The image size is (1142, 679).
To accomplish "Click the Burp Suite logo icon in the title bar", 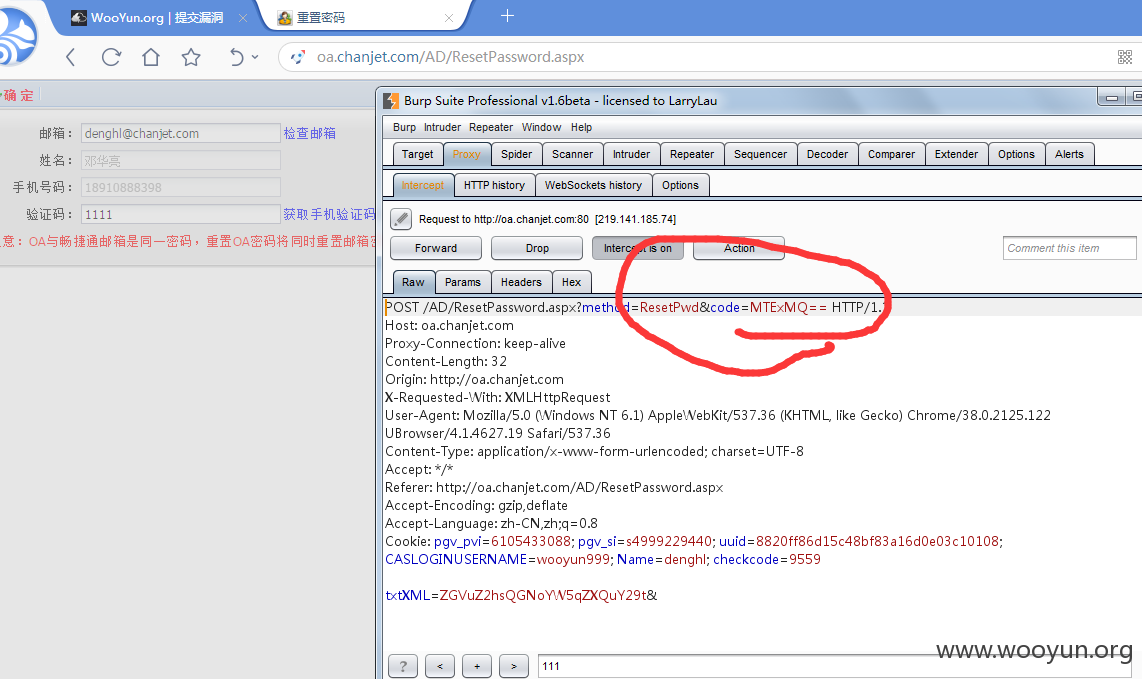I will (391, 101).
